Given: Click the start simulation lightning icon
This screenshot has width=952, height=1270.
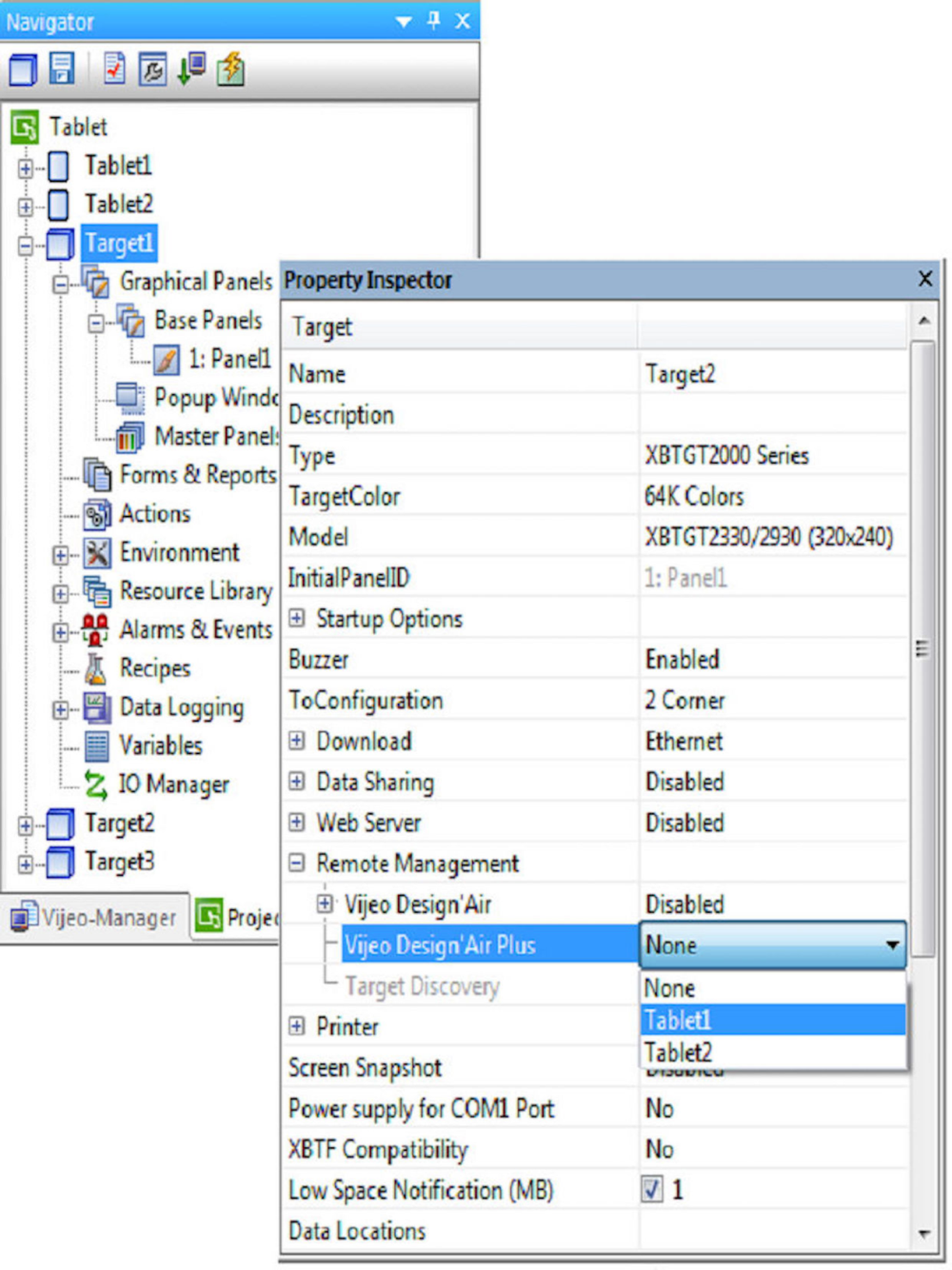Looking at the screenshot, I should pyautogui.click(x=230, y=69).
